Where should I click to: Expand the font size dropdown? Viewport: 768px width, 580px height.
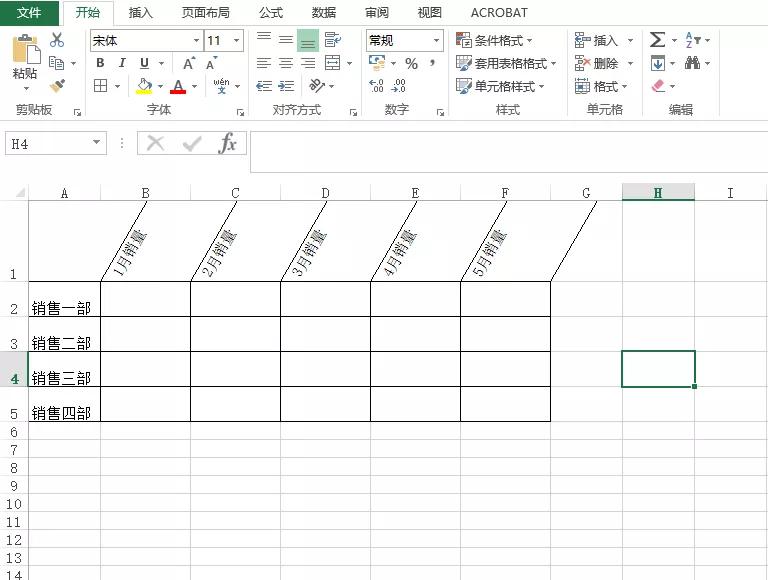(236, 41)
